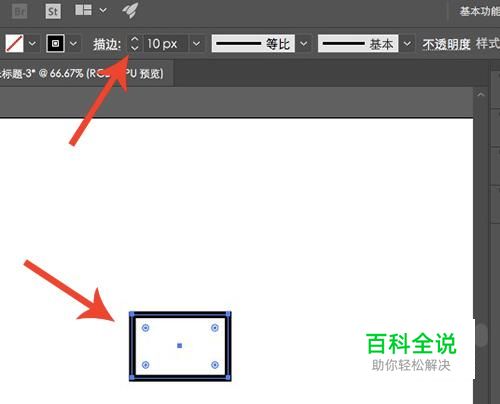
Task: Expand the arrange documents dropdown arrow
Action: pyautogui.click(x=103, y=10)
